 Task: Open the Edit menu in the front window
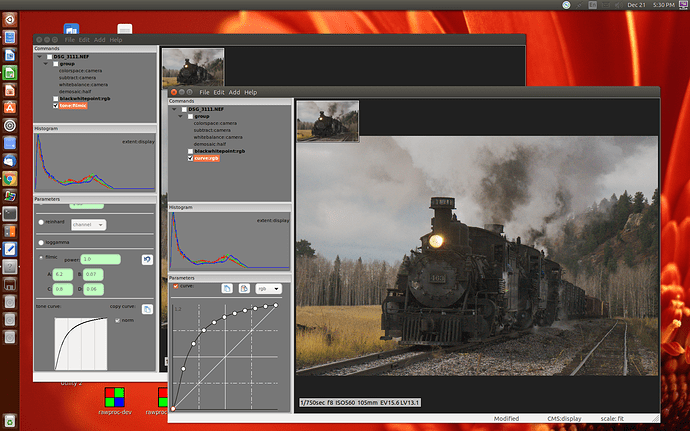219,92
